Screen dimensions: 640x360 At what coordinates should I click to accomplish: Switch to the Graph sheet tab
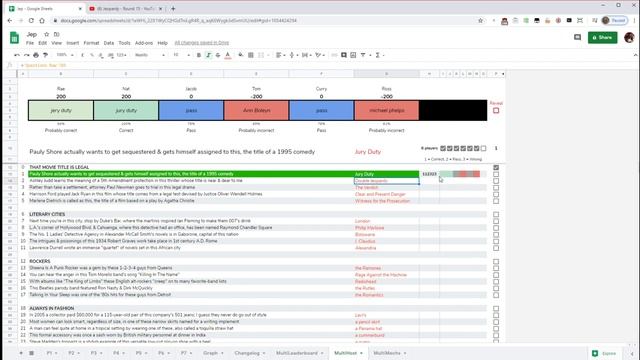click(x=210, y=353)
